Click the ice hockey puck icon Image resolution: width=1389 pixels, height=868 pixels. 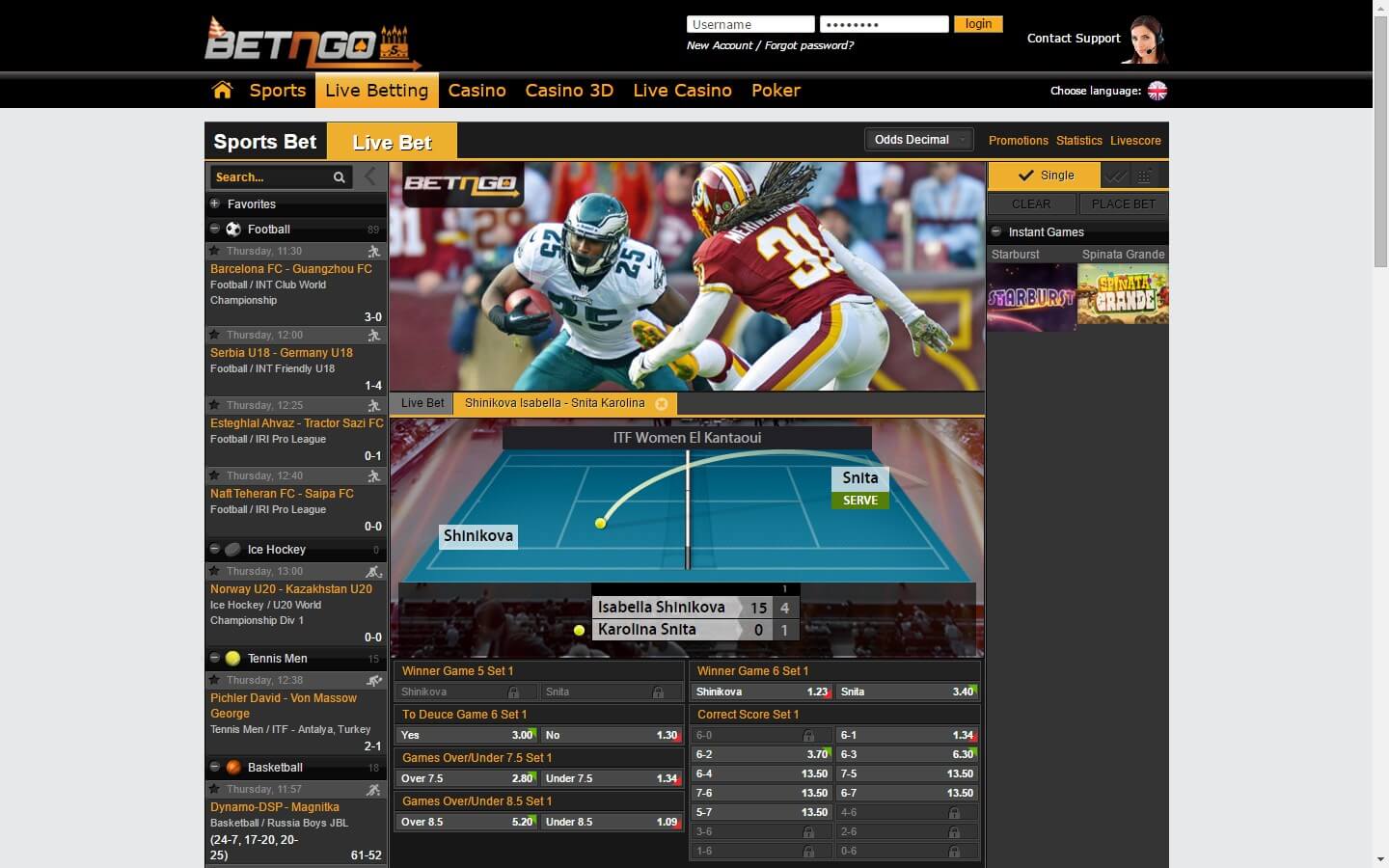(x=233, y=550)
